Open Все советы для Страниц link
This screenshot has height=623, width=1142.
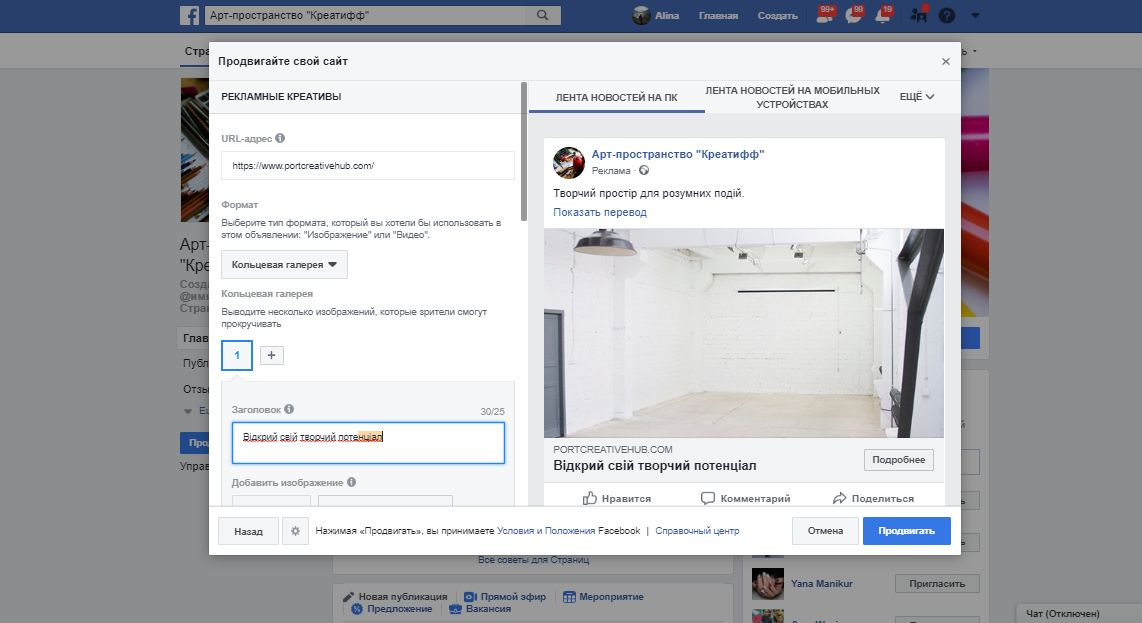tap(533, 560)
